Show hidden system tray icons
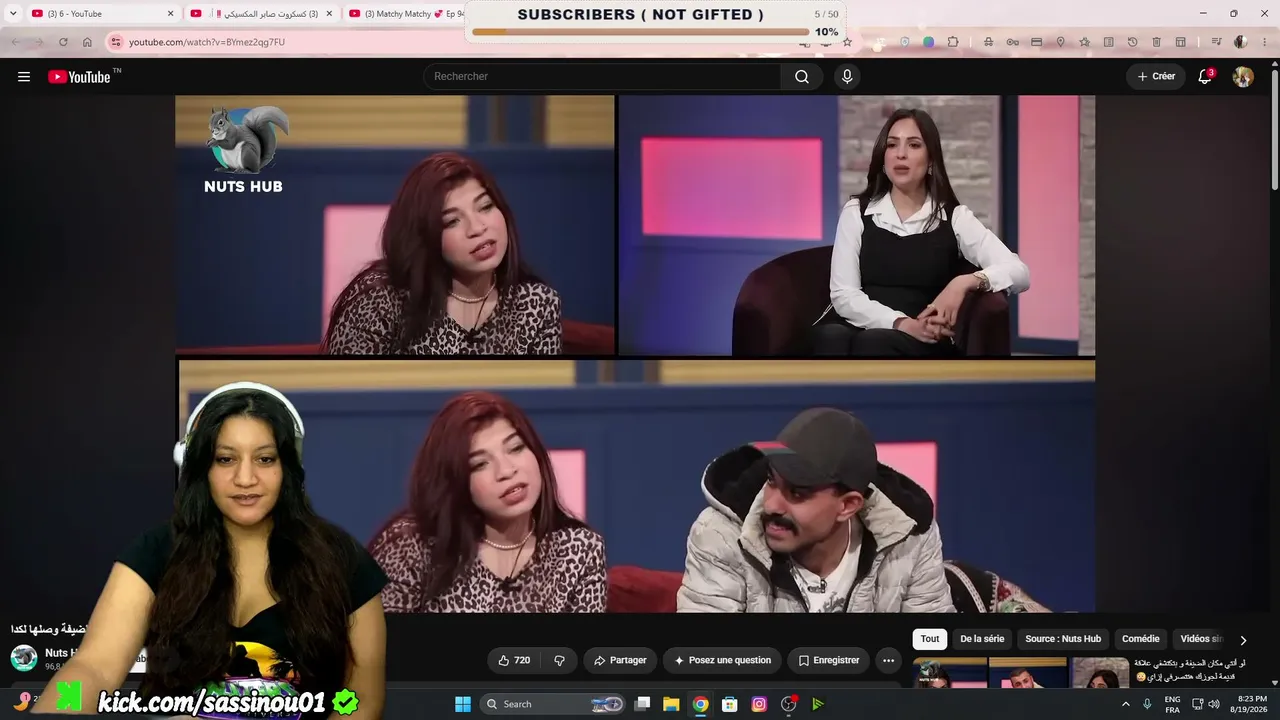 tap(1125, 704)
